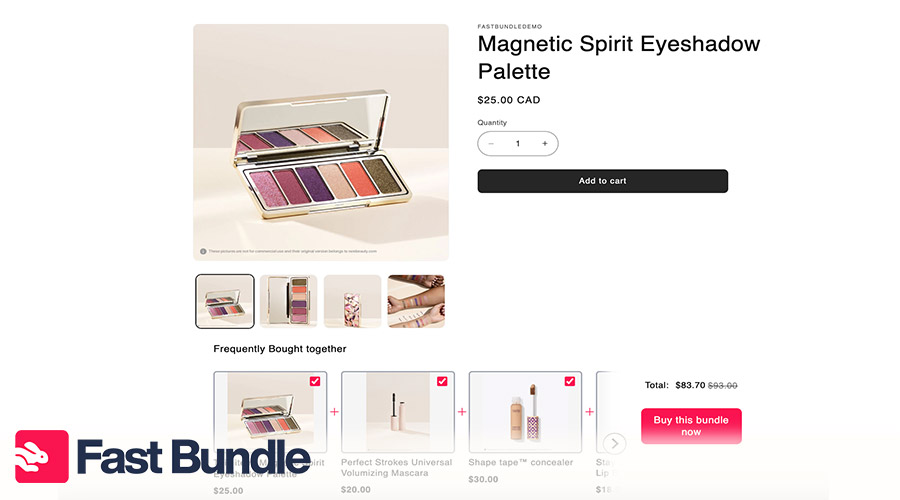Select the second open palette thumbnail
This screenshot has width=900, height=500.
[x=289, y=301]
